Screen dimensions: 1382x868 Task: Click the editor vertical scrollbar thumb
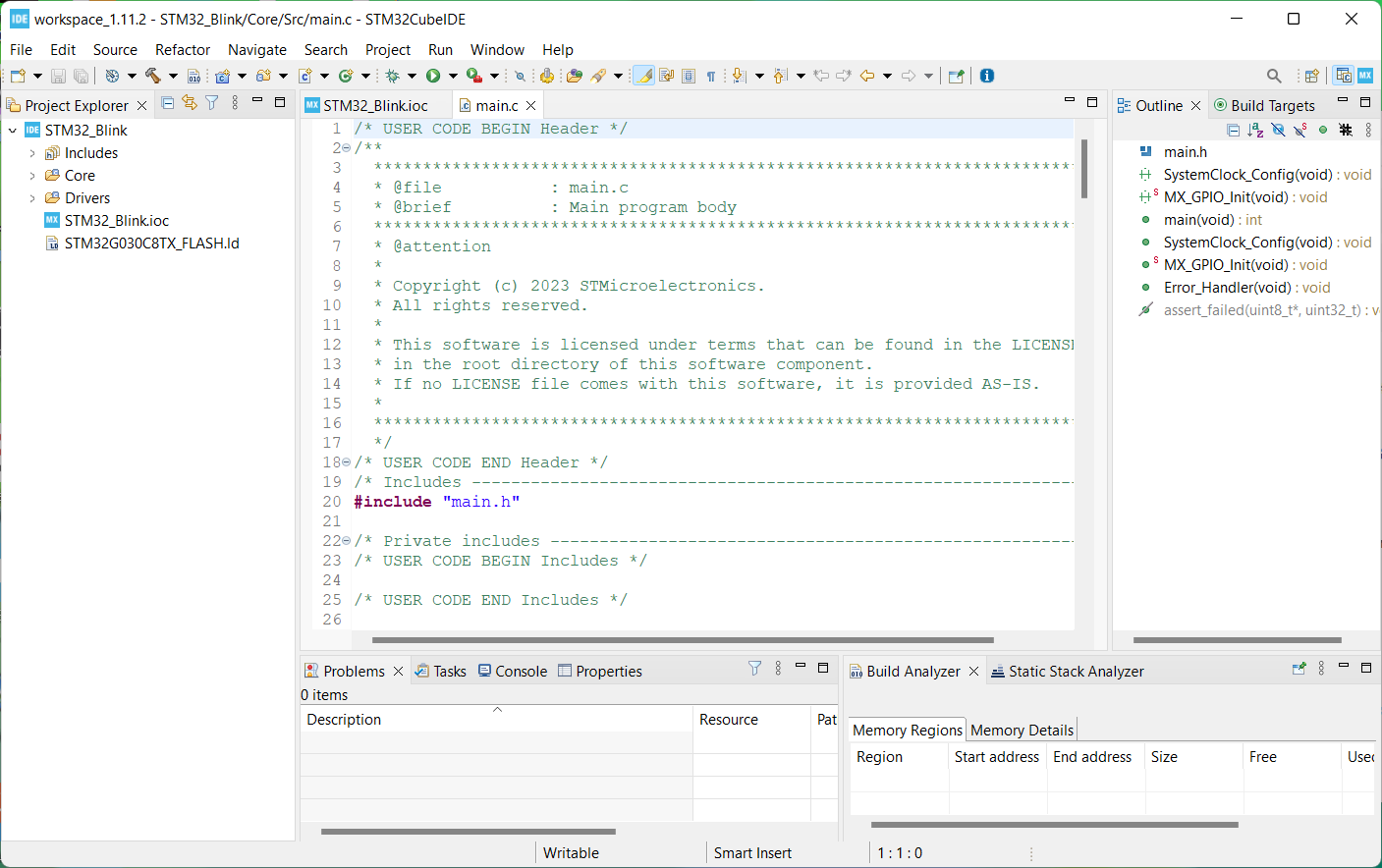pos(1084,169)
